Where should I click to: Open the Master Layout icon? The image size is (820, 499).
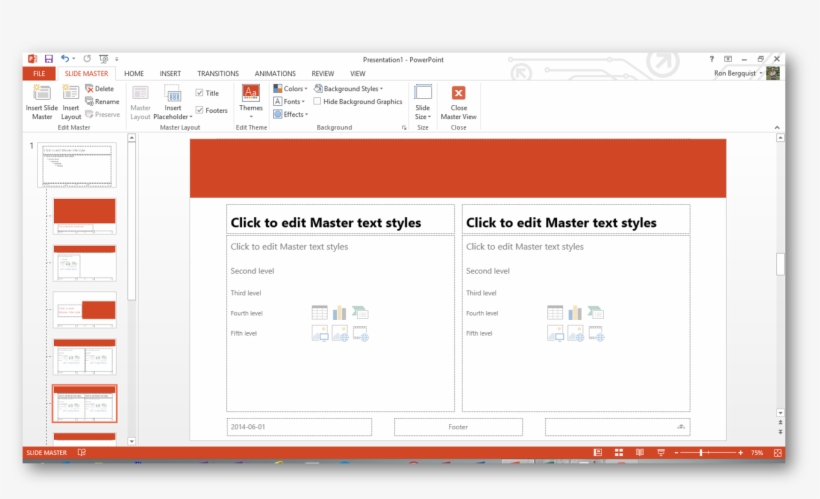pos(140,93)
